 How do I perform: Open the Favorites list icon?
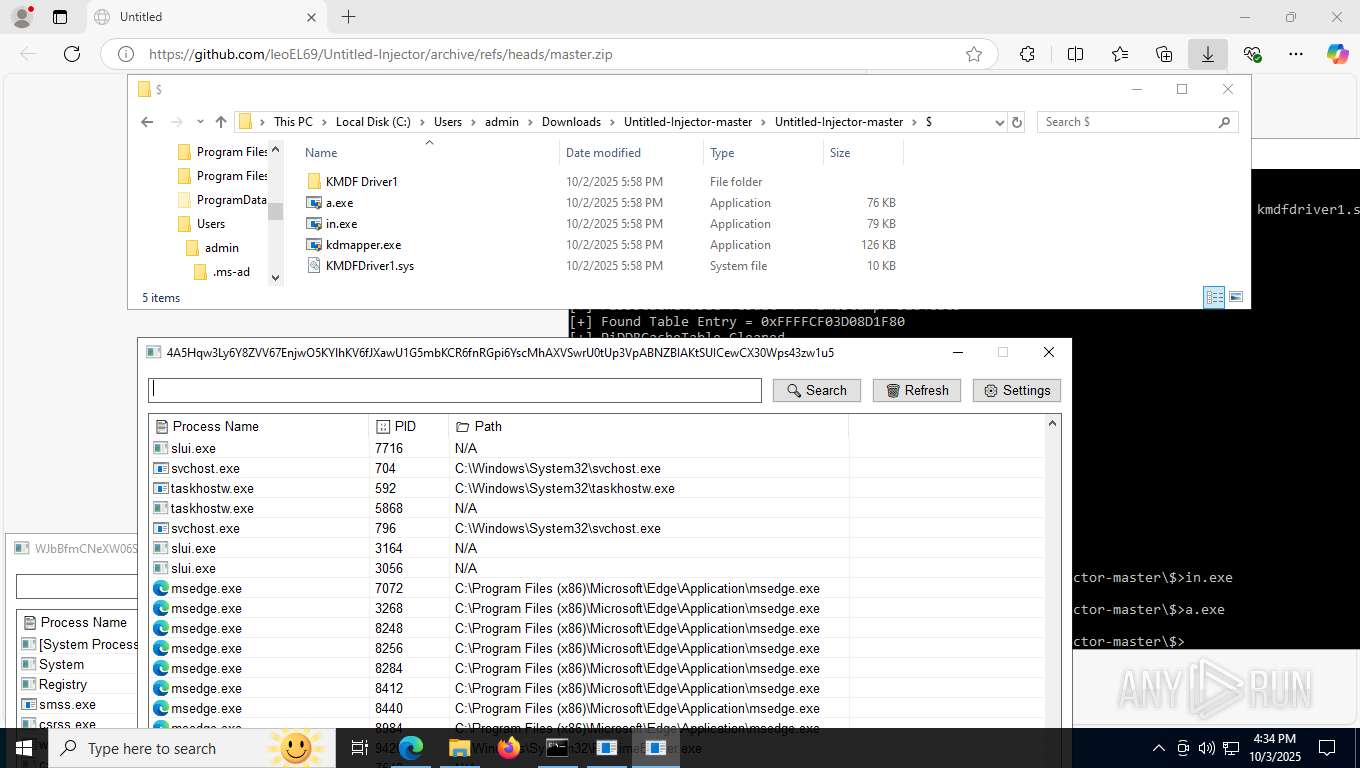1119,54
